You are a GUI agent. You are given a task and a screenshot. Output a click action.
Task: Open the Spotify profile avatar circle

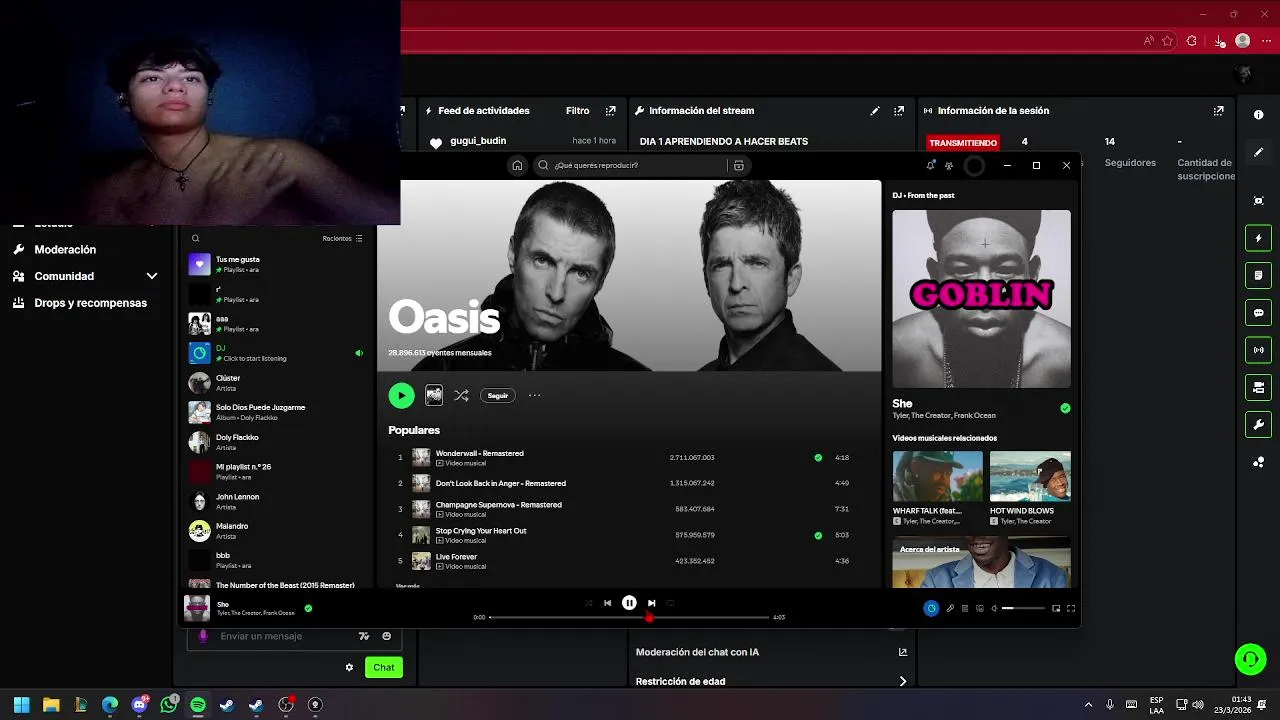pos(974,166)
